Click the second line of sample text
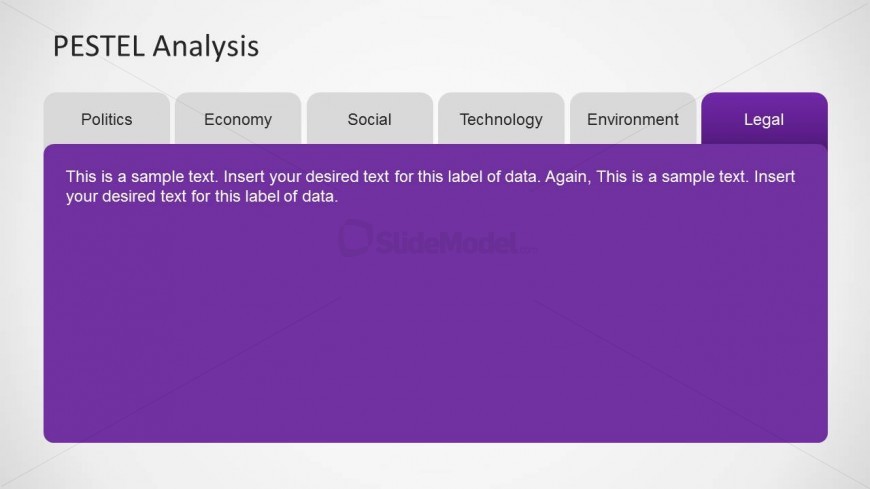870x489 pixels. [202, 197]
